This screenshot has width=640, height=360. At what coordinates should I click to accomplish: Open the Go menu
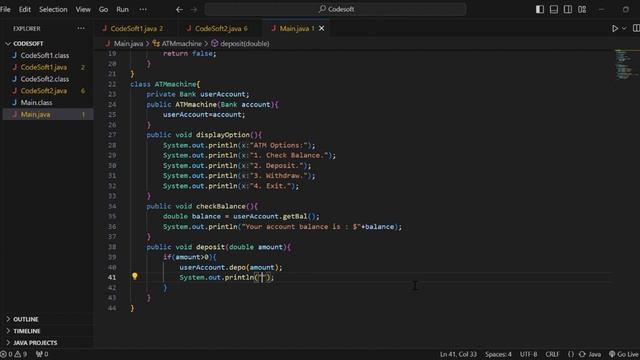[x=103, y=9]
